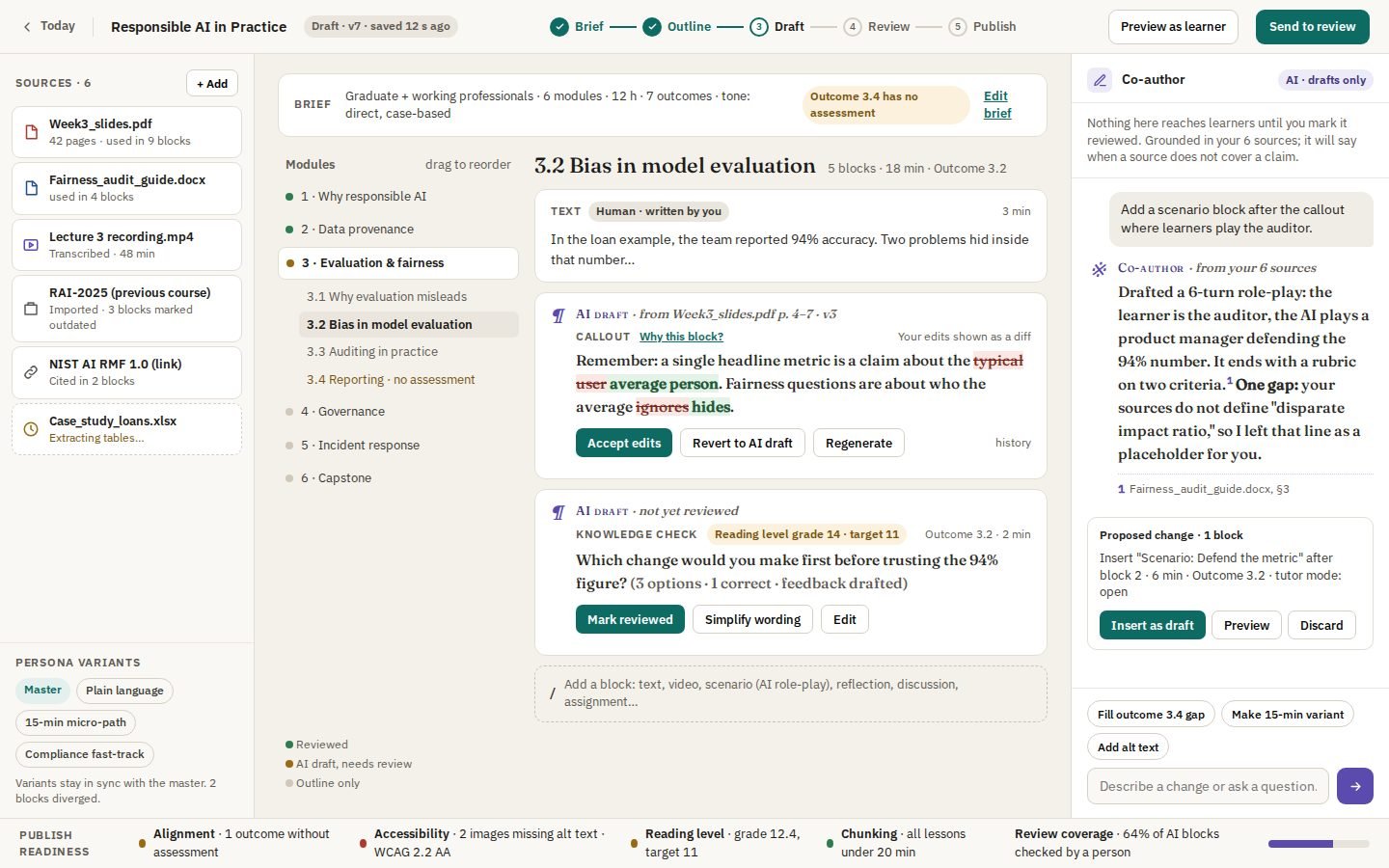Viewport: 1389px width, 868px height.
Task: Go to the Review step
Action: pos(877,27)
